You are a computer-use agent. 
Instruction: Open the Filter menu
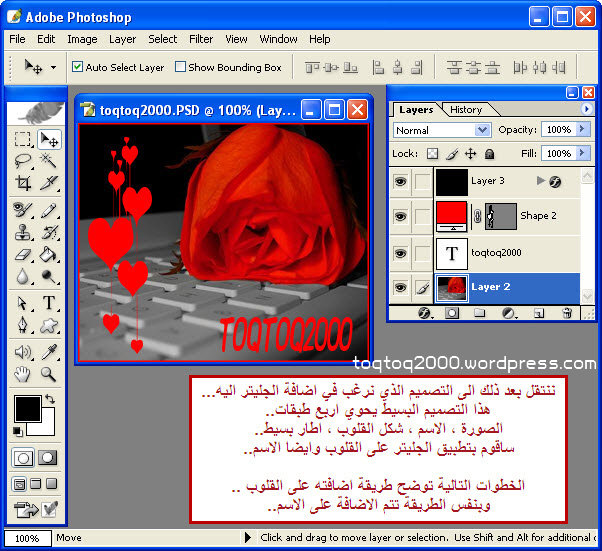tap(201, 39)
